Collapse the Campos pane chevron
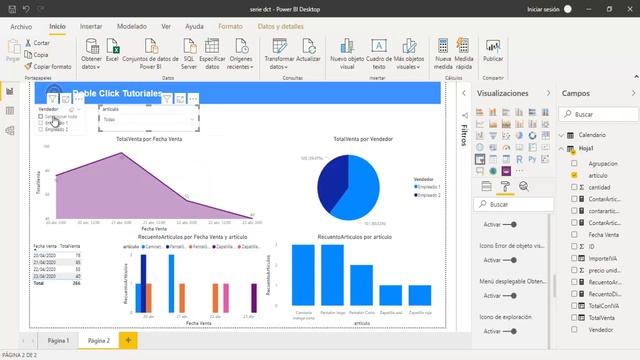 tap(633, 93)
